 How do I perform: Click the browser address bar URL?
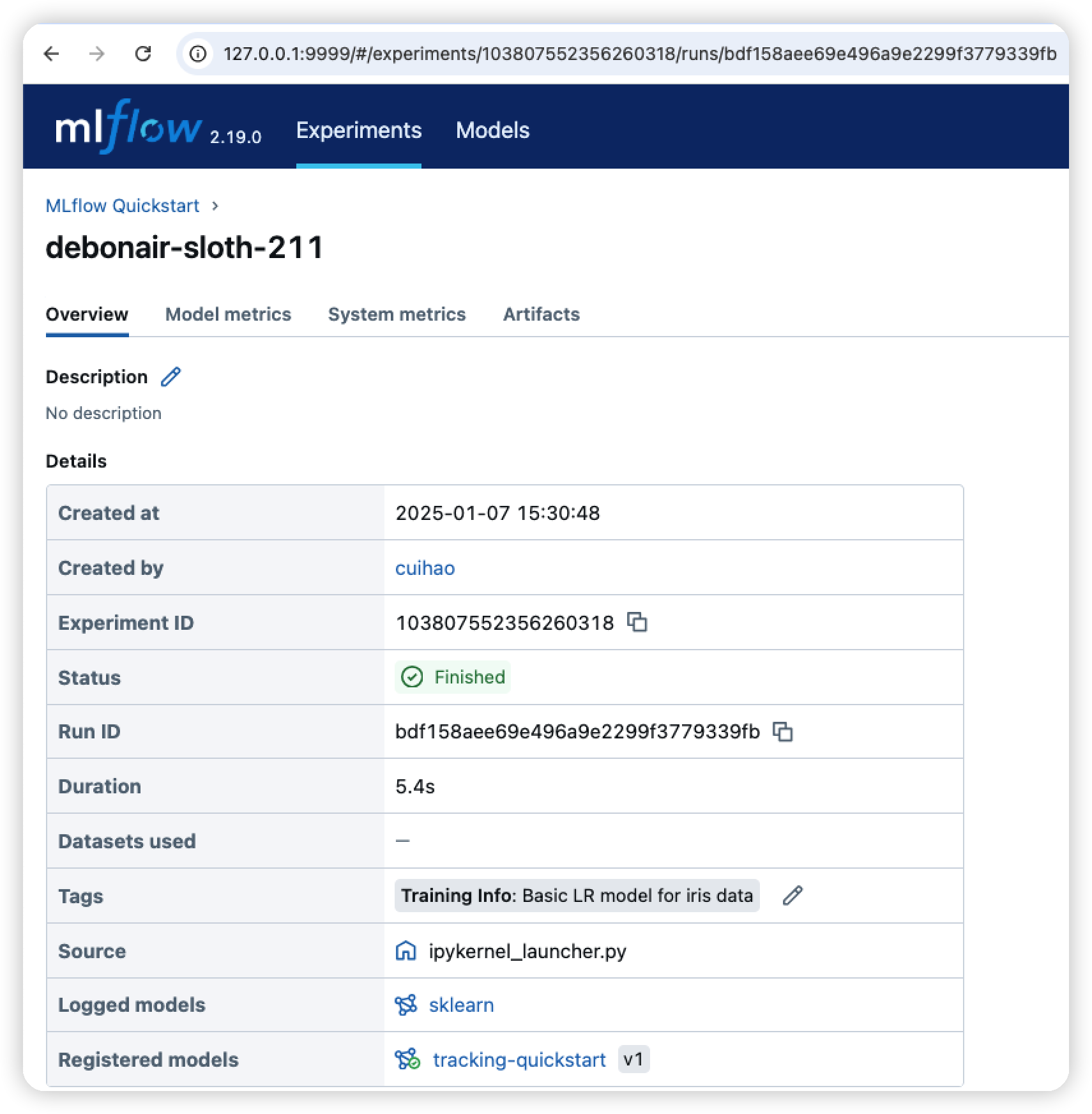tap(639, 54)
